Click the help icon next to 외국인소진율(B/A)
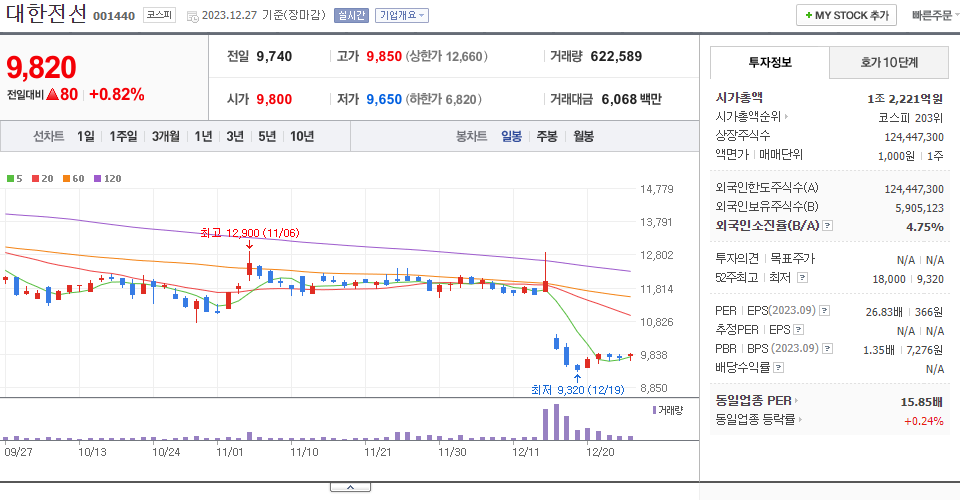The width and height of the screenshot is (960, 500). [x=828, y=226]
